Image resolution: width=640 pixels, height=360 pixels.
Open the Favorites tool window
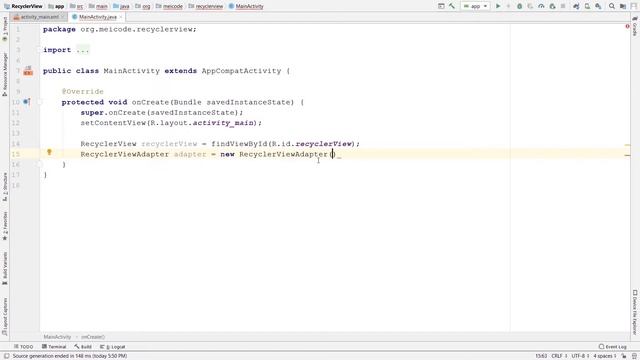coord(5,226)
